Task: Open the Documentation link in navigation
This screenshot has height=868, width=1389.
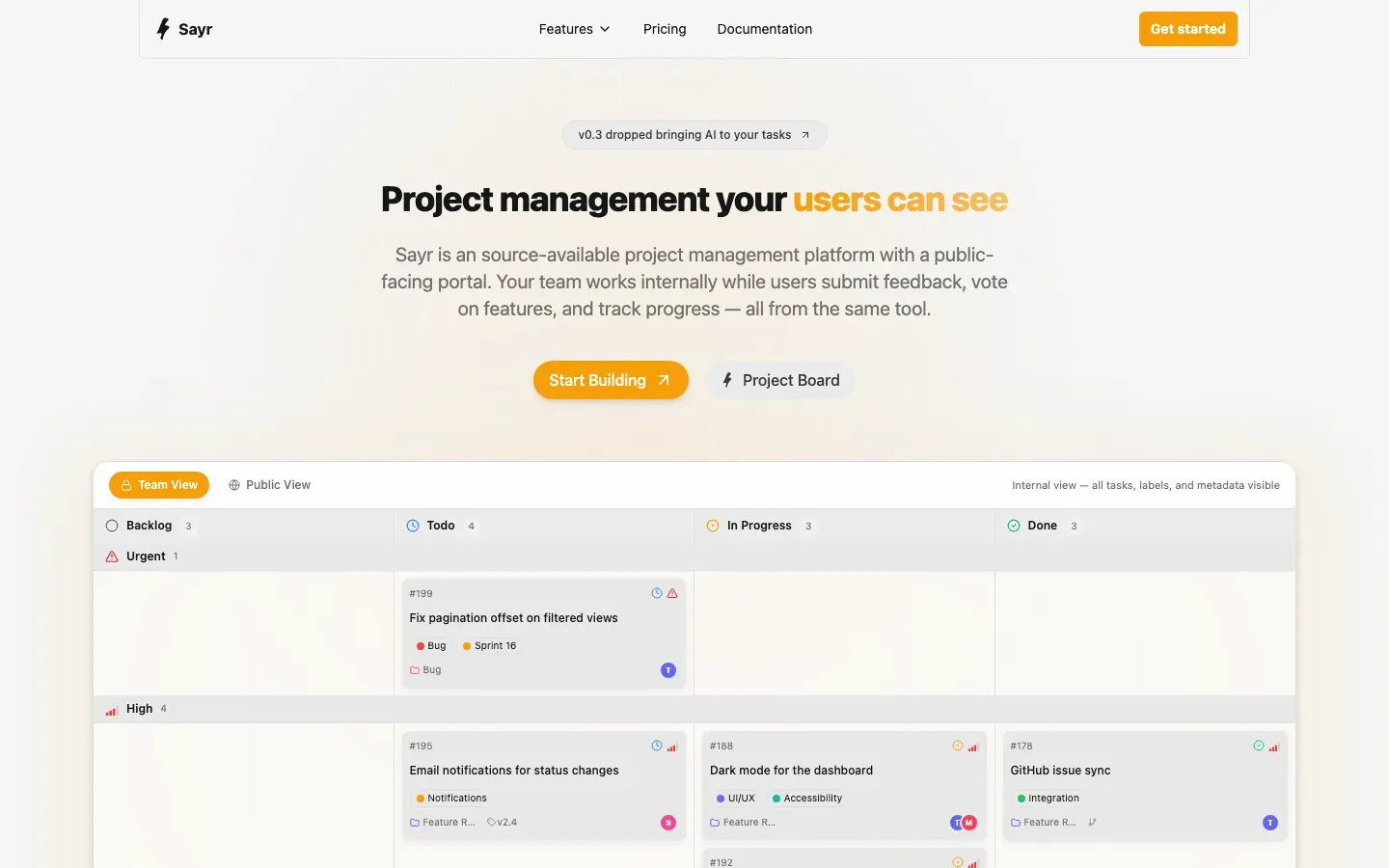Action: click(765, 29)
